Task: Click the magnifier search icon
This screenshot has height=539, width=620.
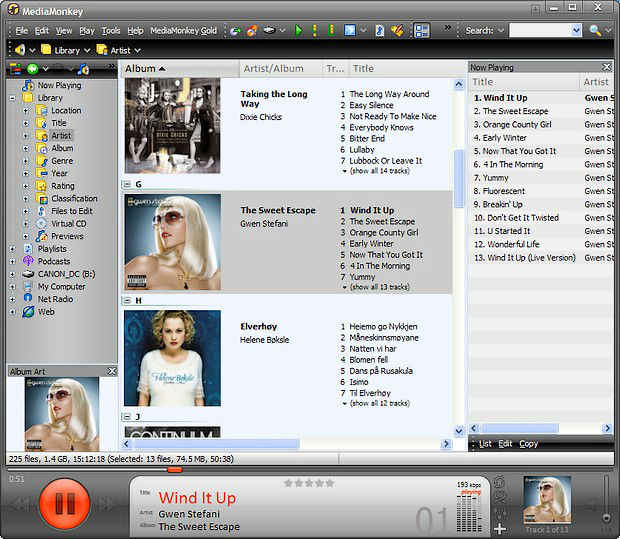Action: [595, 30]
